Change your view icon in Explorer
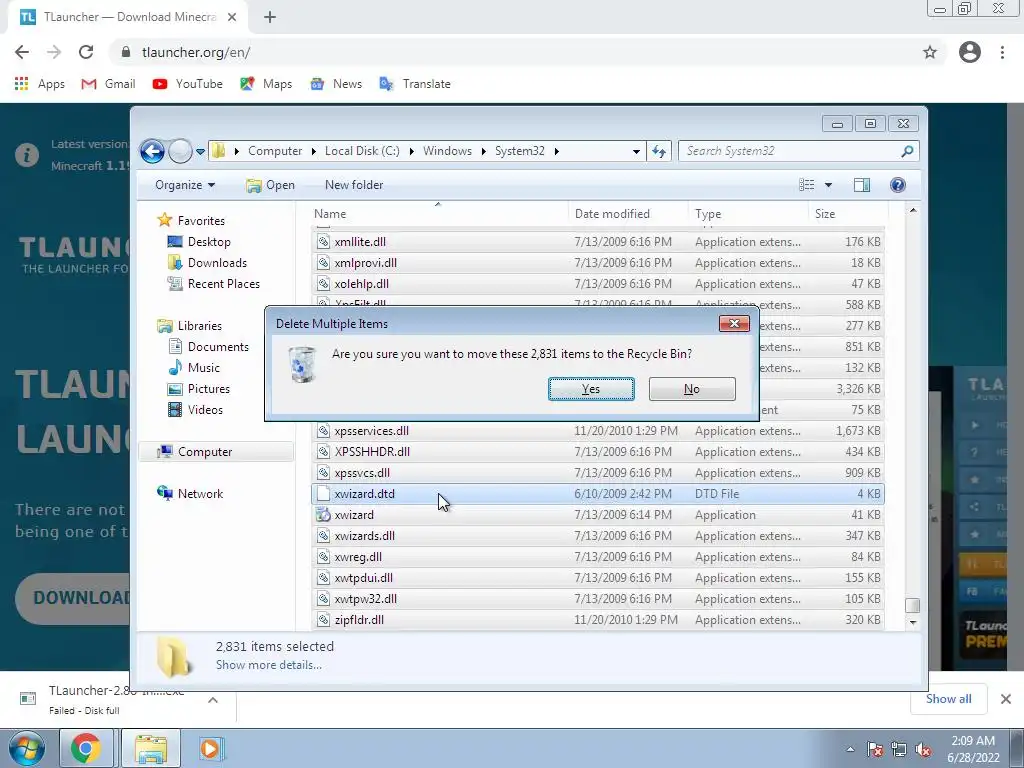The height and width of the screenshot is (768, 1024). click(807, 185)
